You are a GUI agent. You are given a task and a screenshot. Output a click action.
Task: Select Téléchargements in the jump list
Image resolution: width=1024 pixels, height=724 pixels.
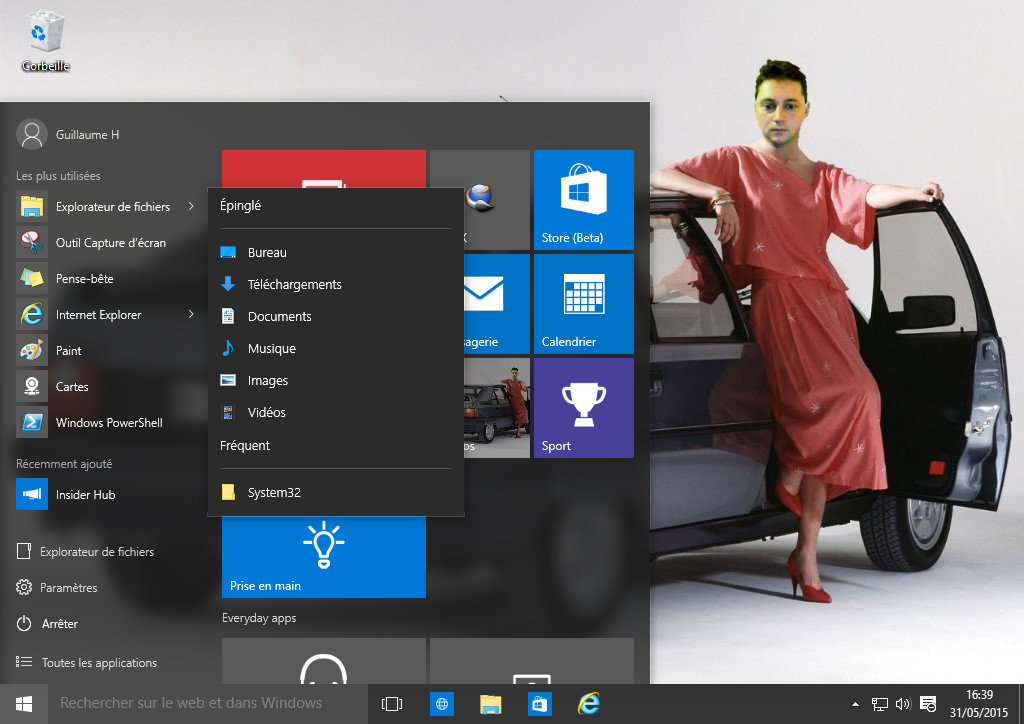click(294, 285)
